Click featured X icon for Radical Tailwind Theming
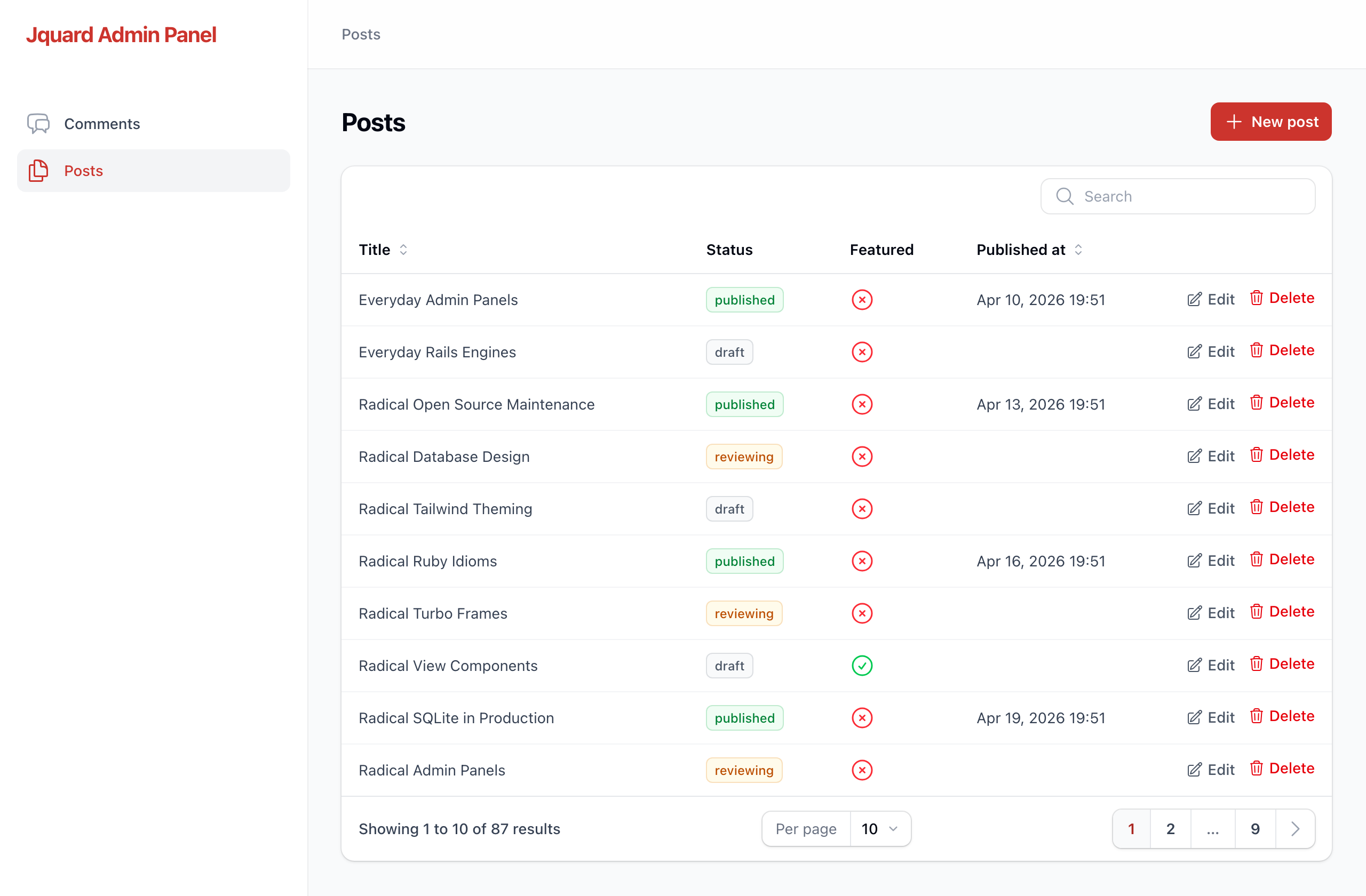Viewport: 1366px width, 896px height. pos(862,508)
